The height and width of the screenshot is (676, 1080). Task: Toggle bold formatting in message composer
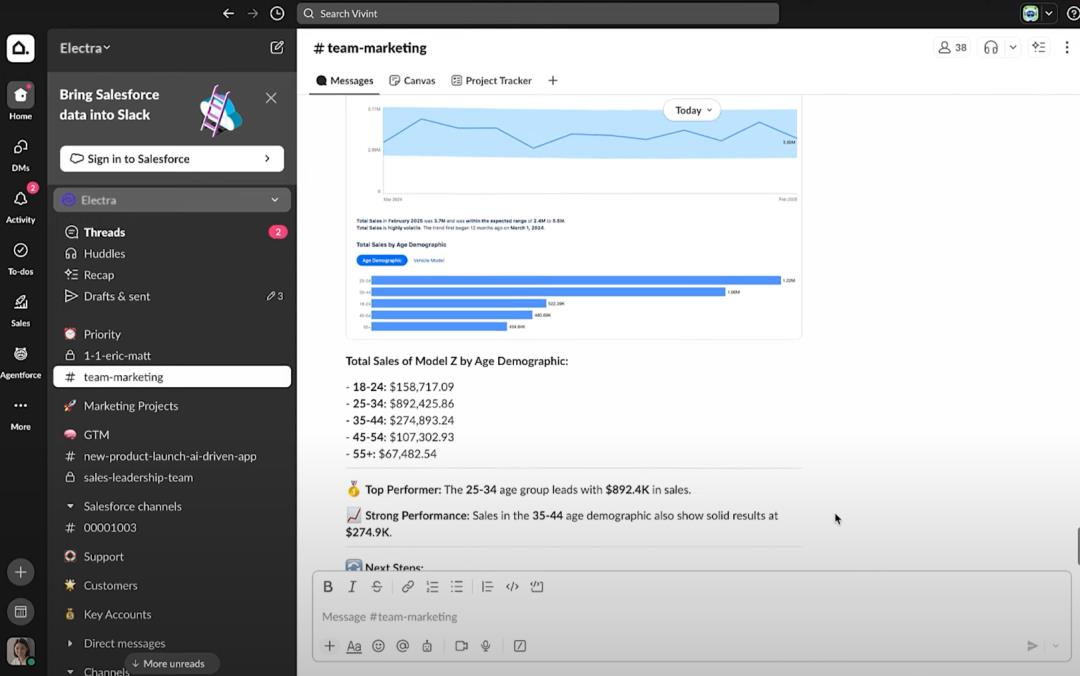[328, 587]
